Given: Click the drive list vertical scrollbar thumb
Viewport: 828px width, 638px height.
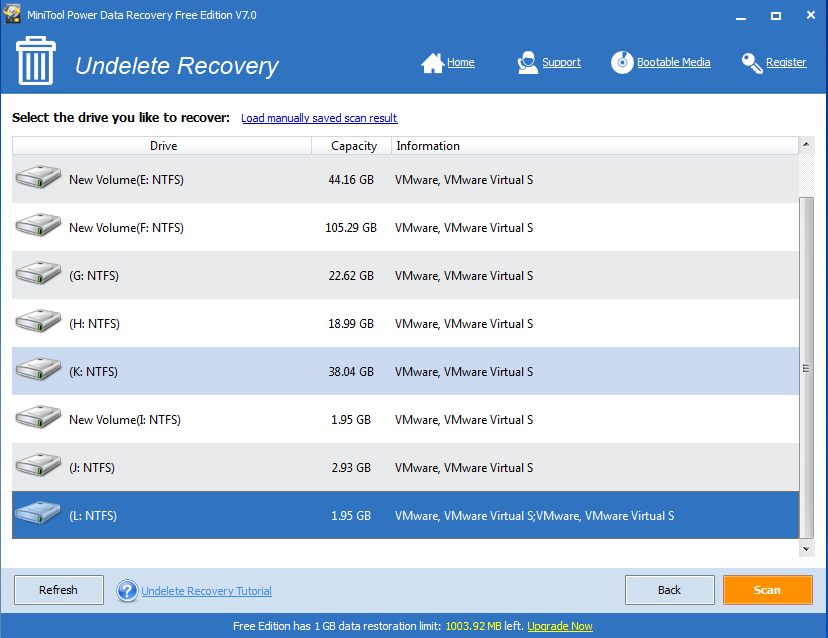Looking at the screenshot, I should click(x=806, y=368).
